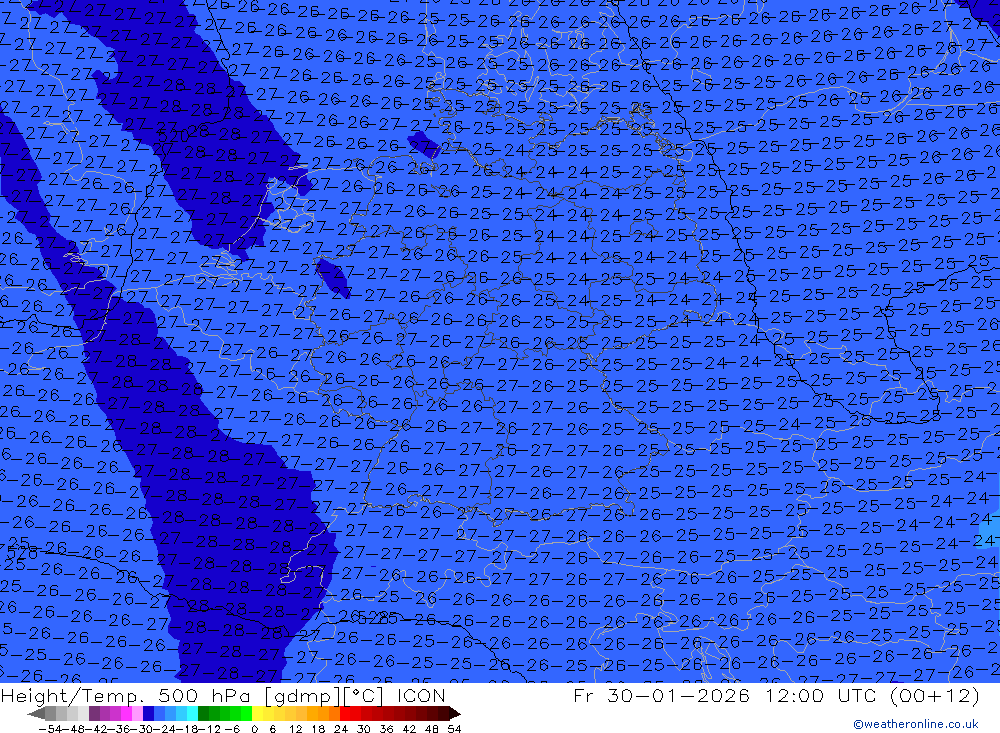
Task: Click the bright red 24 legend swatch
Action: click(x=344, y=714)
